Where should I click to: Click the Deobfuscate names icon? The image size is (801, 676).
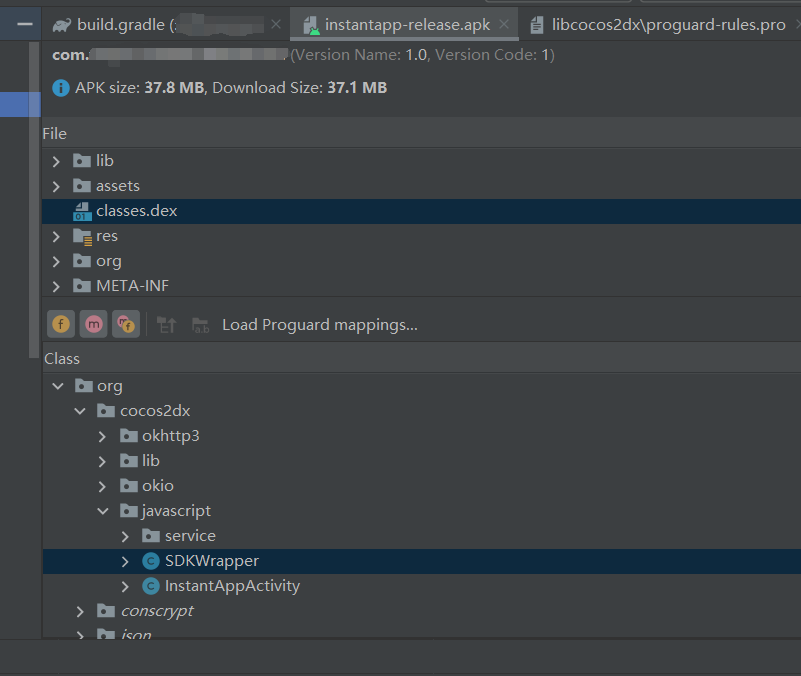coord(200,325)
